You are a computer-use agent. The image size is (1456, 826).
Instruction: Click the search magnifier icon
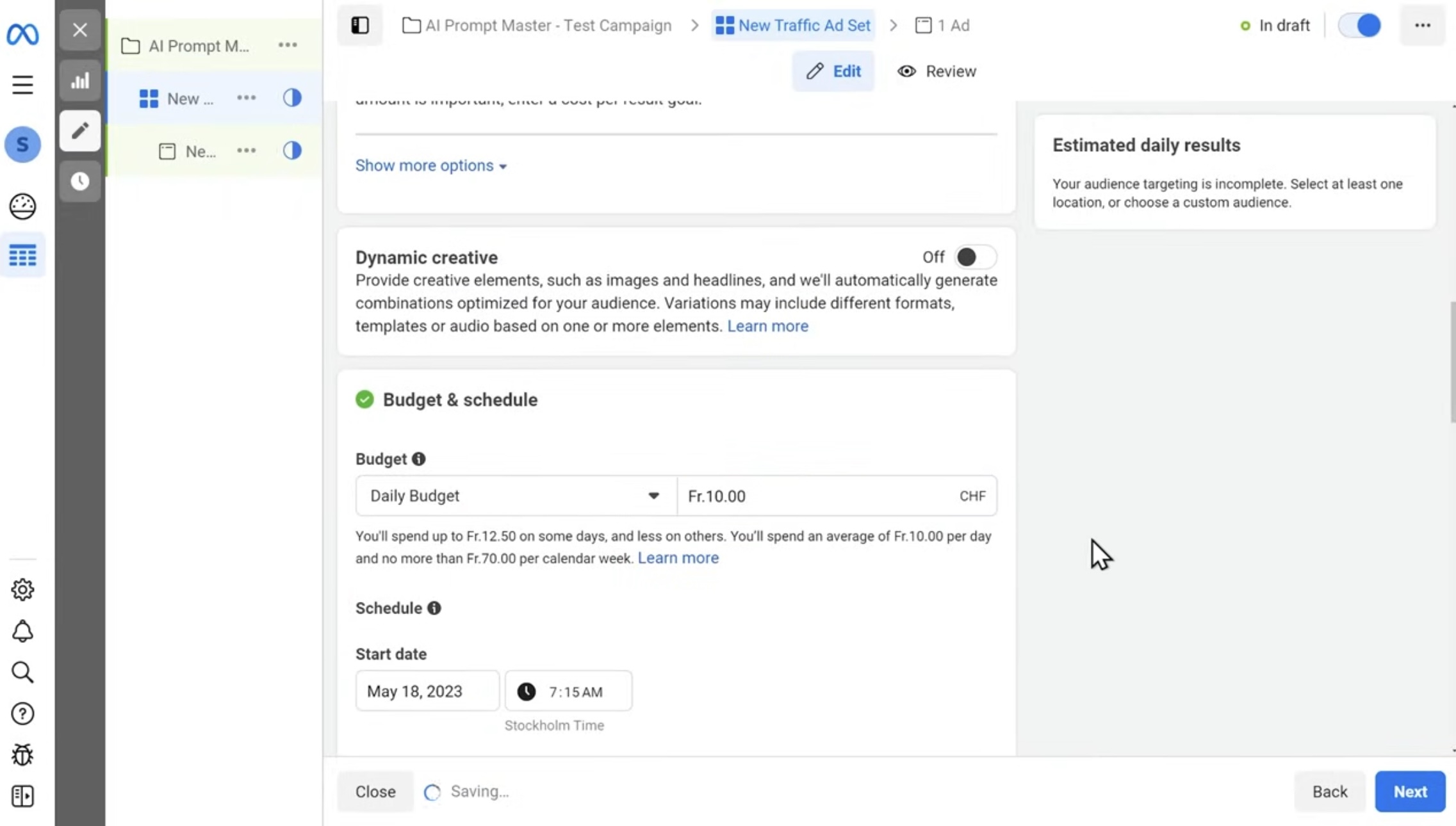click(x=22, y=672)
